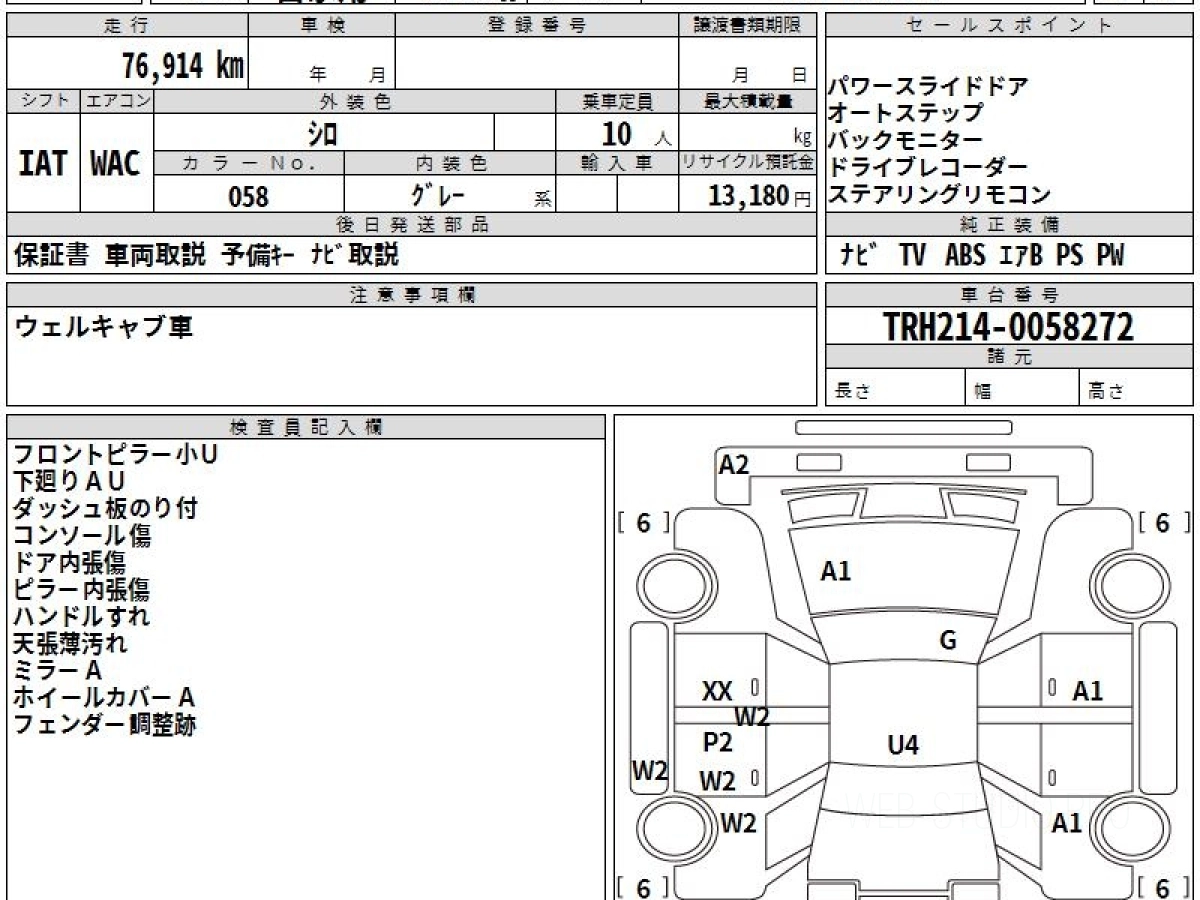Click the XX mark on left door

(x=717, y=691)
